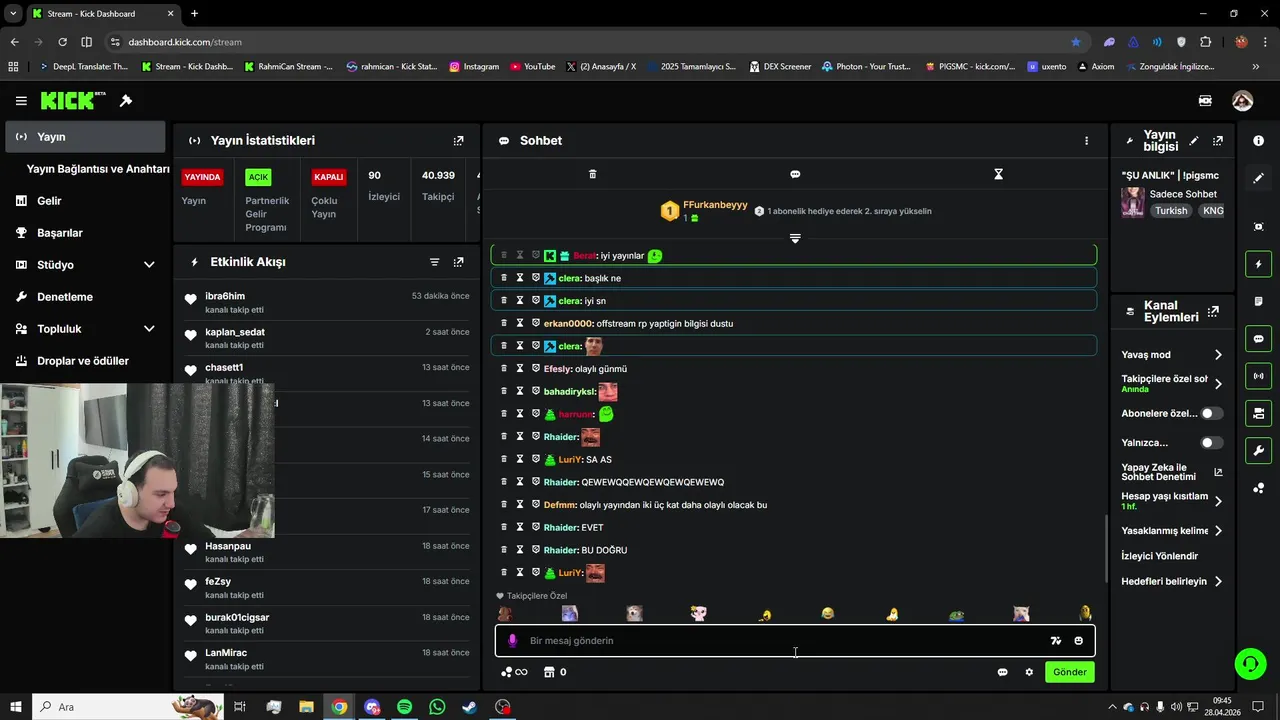This screenshot has width=1280, height=720.
Task: Edit Yayın bilgisi with the pencil icon
Action: [1194, 141]
